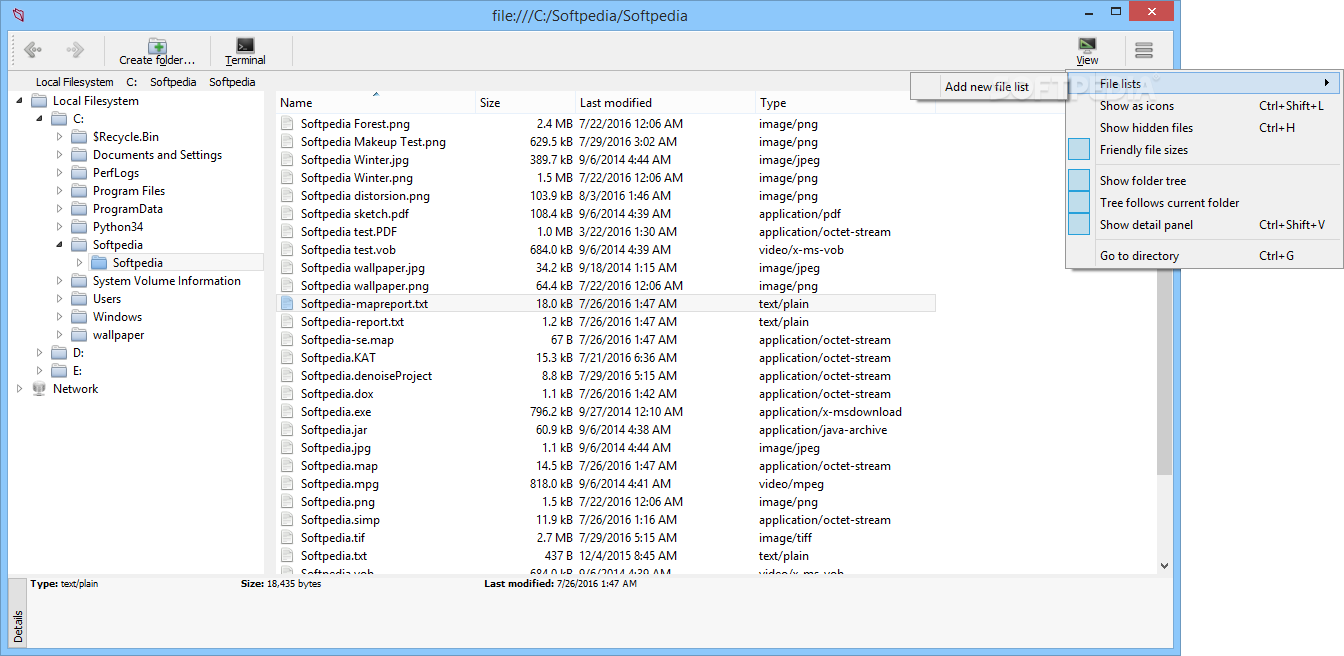Expand the D: drive node
1344x656 pixels.
click(40, 353)
